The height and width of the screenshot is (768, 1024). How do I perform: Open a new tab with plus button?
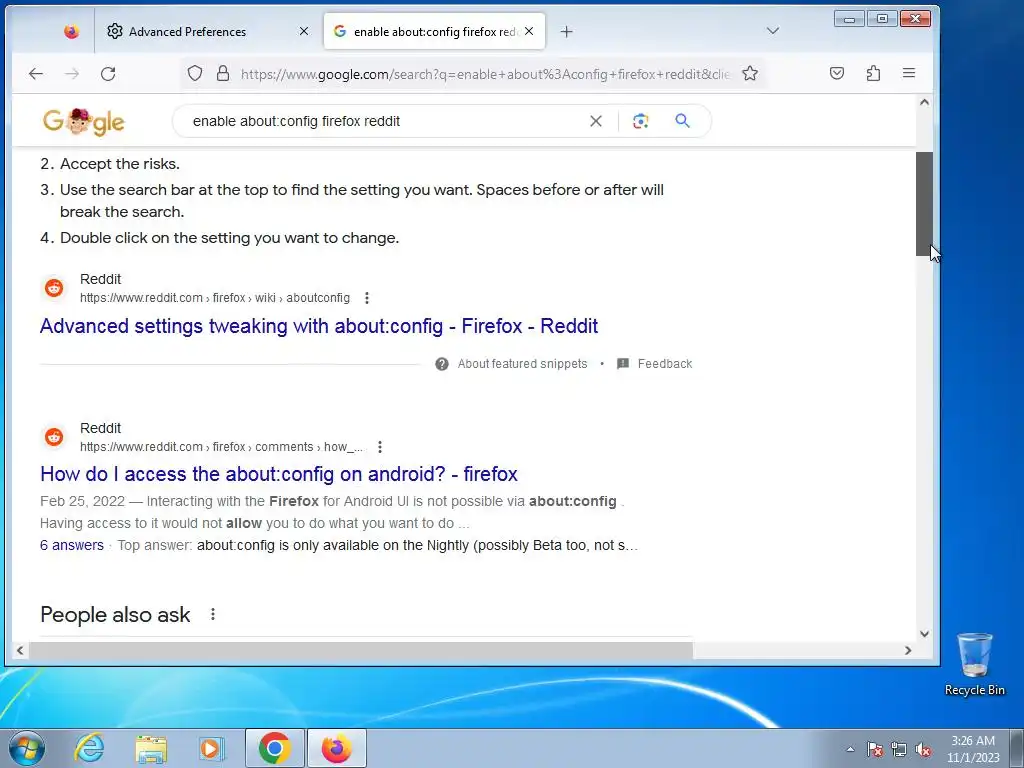566,31
